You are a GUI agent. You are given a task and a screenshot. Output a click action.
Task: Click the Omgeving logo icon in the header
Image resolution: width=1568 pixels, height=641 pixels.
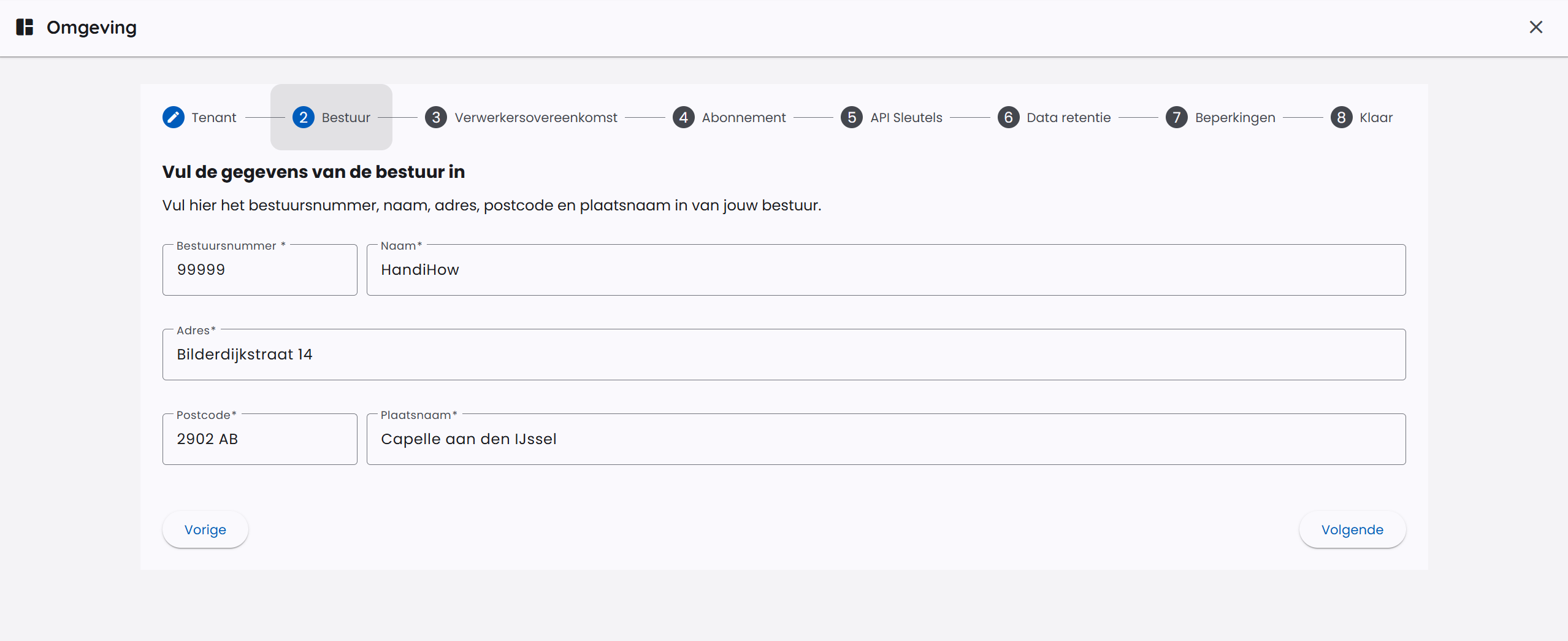point(25,27)
